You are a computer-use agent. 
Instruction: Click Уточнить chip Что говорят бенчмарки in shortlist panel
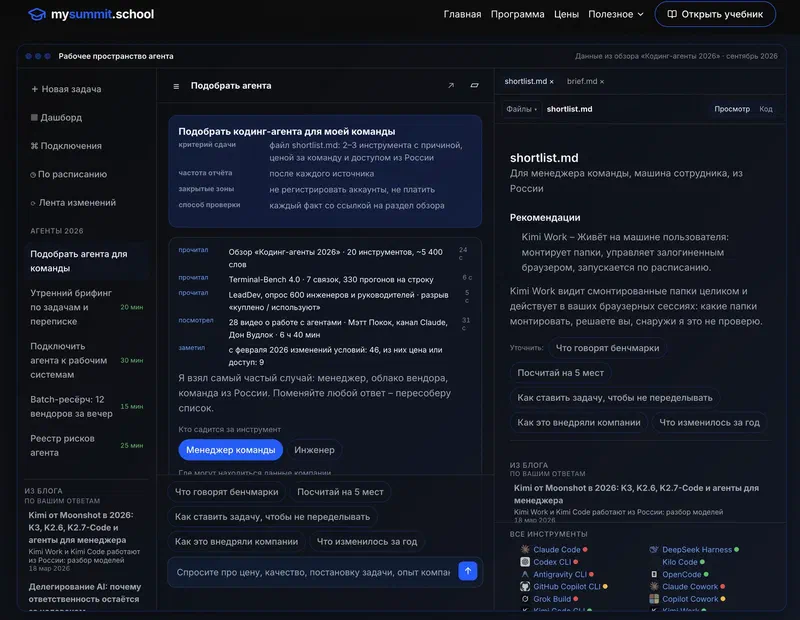click(x=607, y=348)
